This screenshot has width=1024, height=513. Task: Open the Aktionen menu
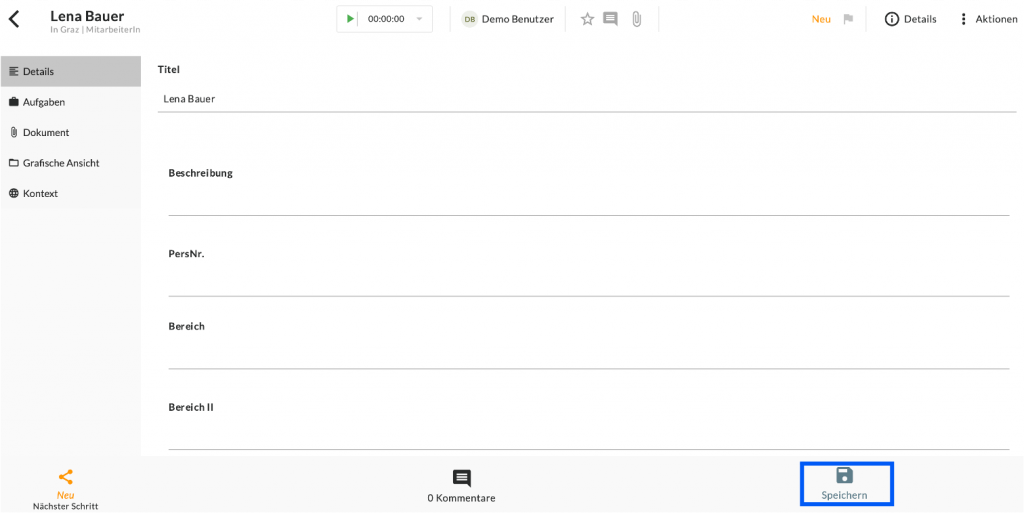(987, 19)
